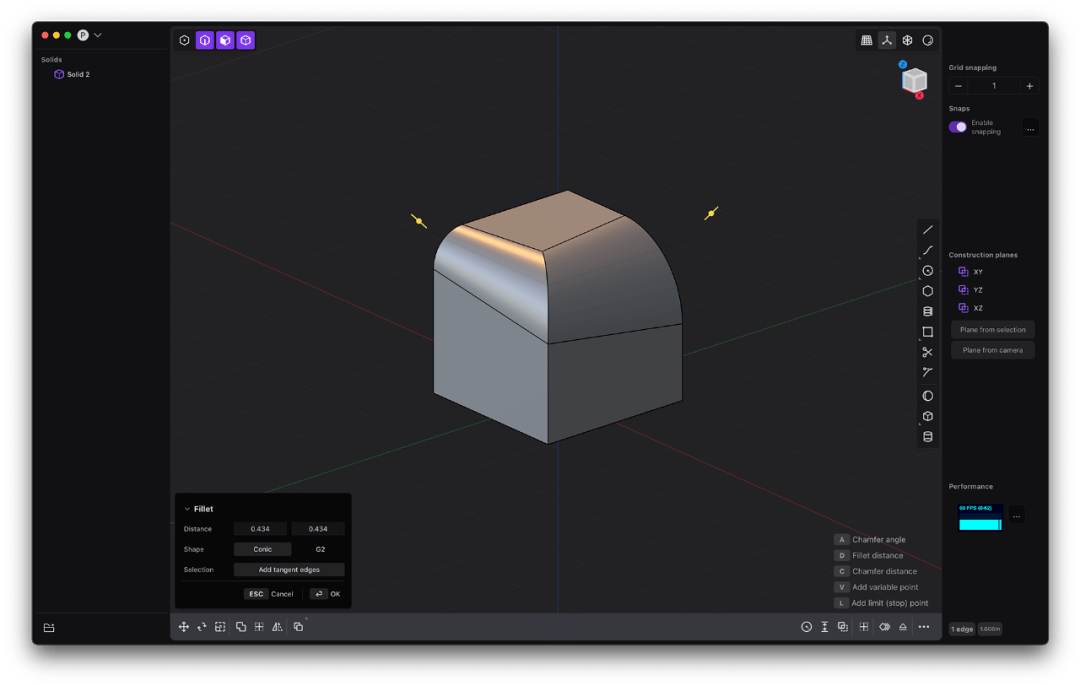
Task: Select the Line tool in right toolbar
Action: pos(927,230)
